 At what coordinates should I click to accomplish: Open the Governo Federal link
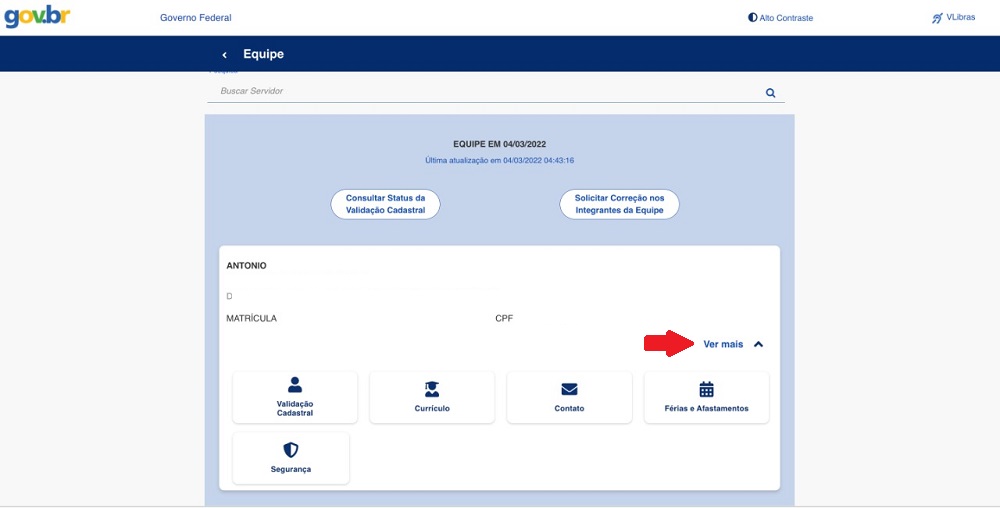pos(195,18)
